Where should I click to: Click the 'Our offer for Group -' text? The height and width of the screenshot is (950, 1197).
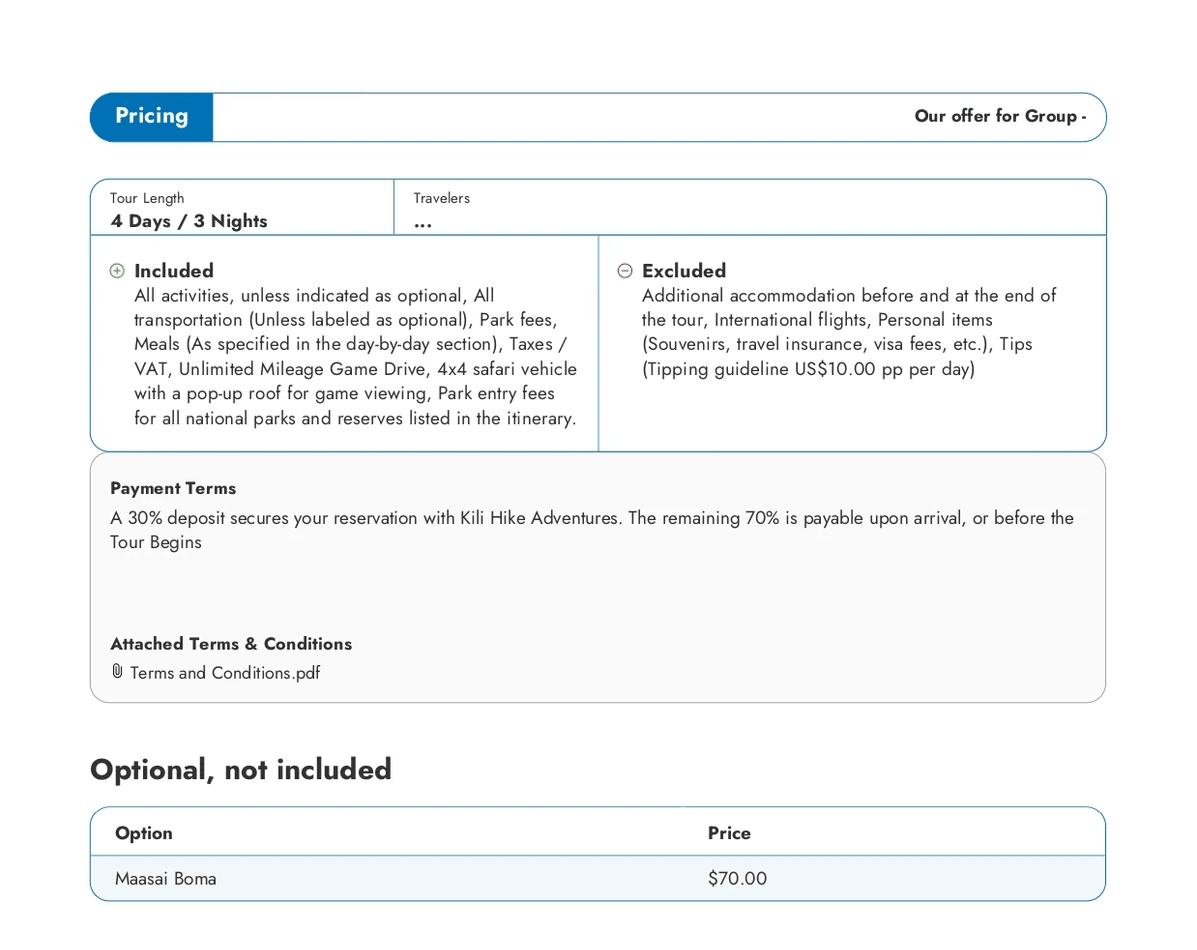coord(999,116)
